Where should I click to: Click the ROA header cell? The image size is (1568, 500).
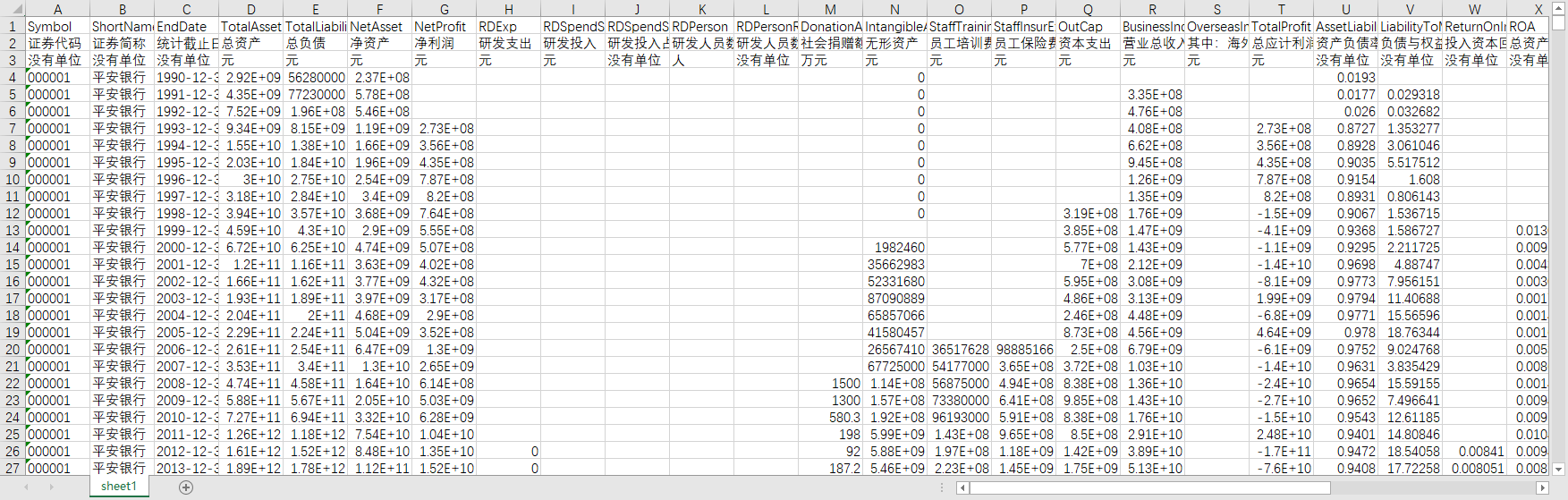1529,27
